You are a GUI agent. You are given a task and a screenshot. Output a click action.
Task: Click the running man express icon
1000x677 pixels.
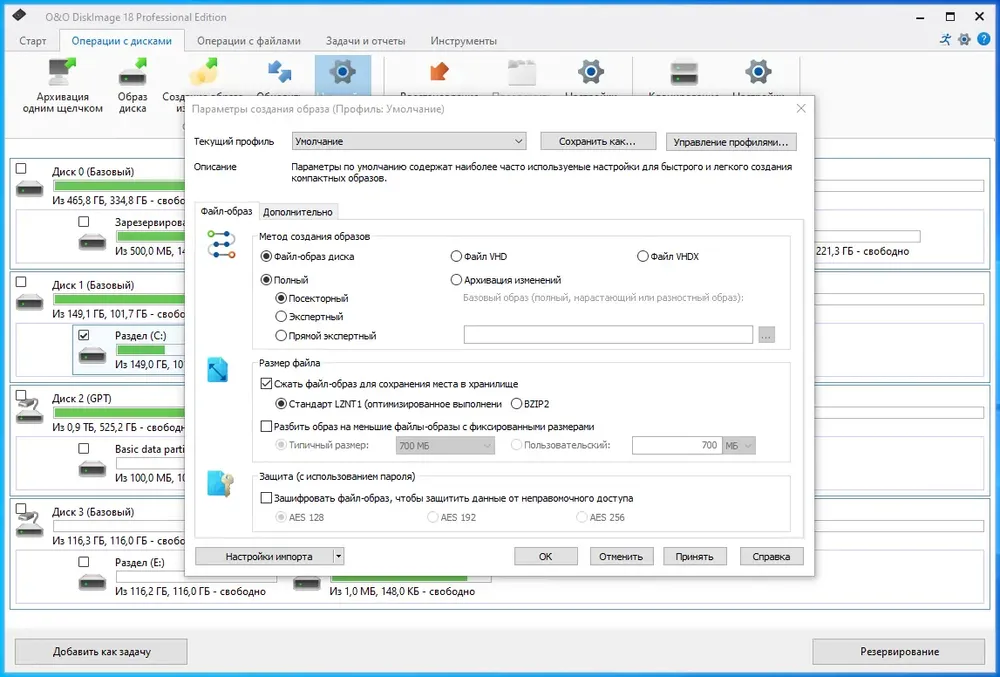coord(945,40)
